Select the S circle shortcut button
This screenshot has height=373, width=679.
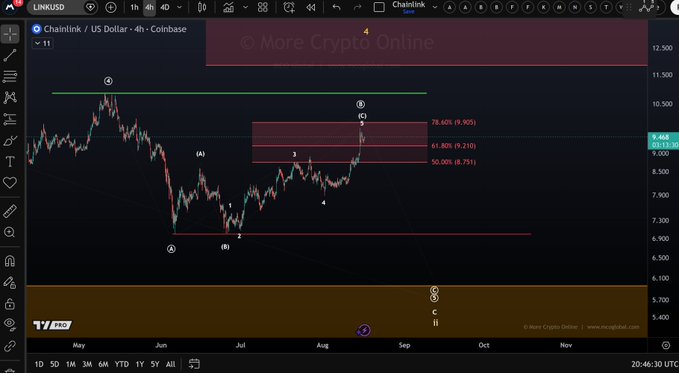tap(590, 7)
